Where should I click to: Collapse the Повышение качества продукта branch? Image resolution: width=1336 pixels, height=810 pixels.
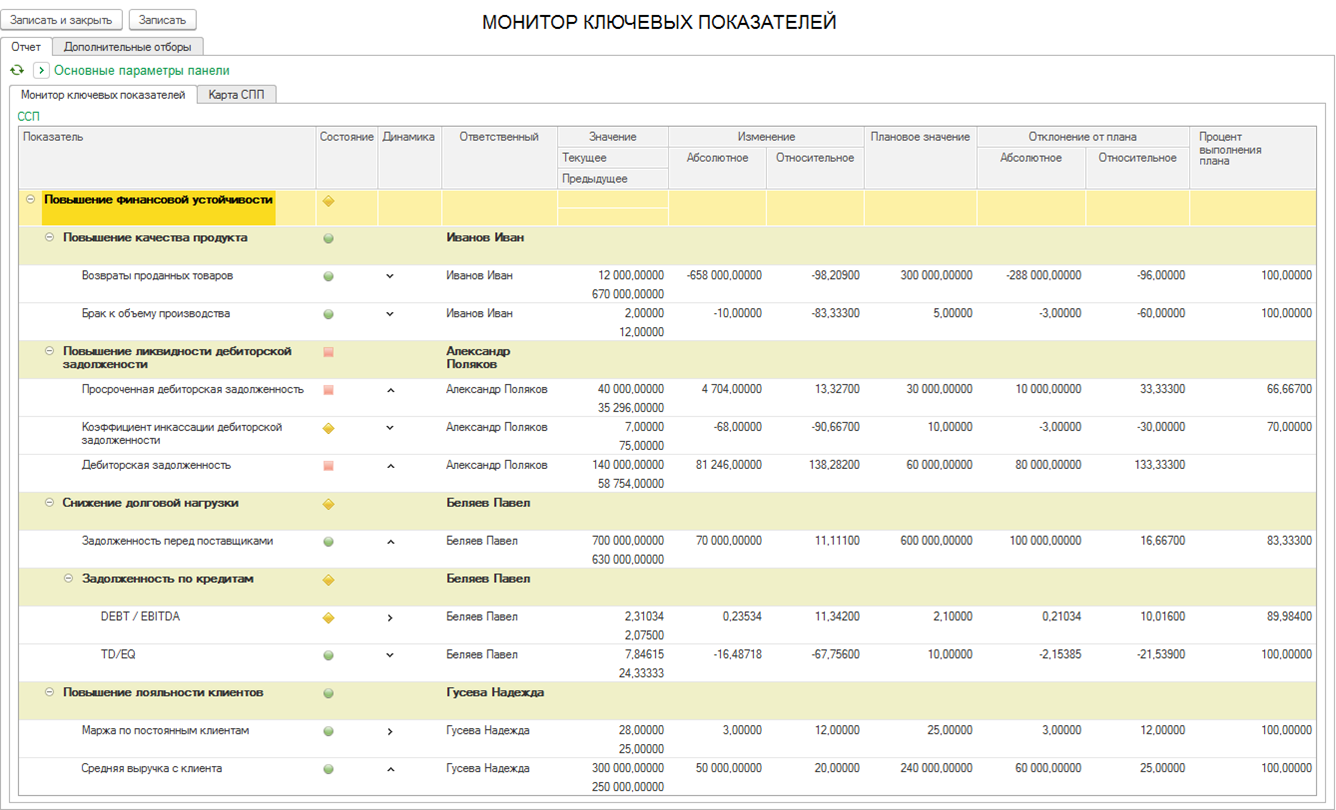(49, 238)
